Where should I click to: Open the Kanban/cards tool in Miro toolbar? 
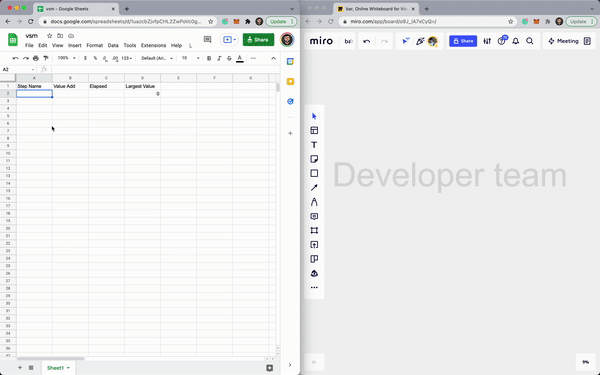point(314,259)
